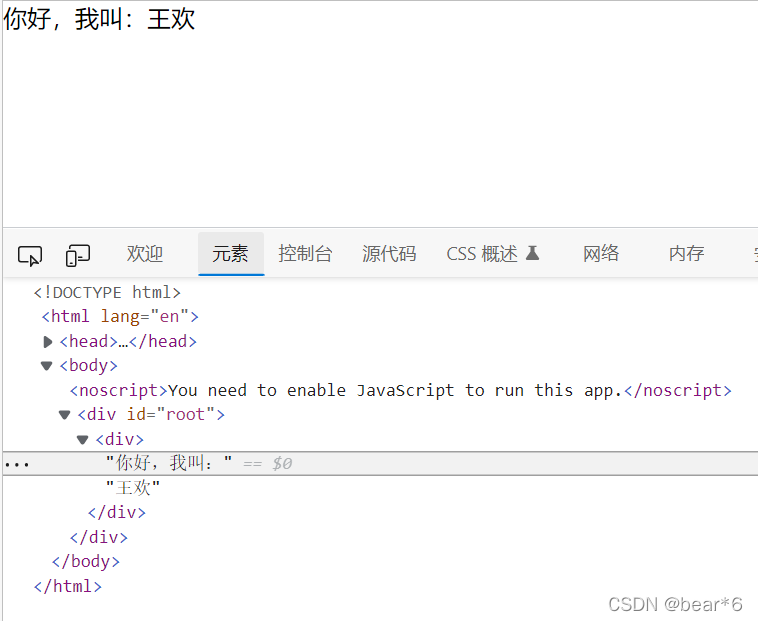This screenshot has height=621, width=758.
Task: Select the <!DOCTYPE html> line
Action: click(x=107, y=292)
